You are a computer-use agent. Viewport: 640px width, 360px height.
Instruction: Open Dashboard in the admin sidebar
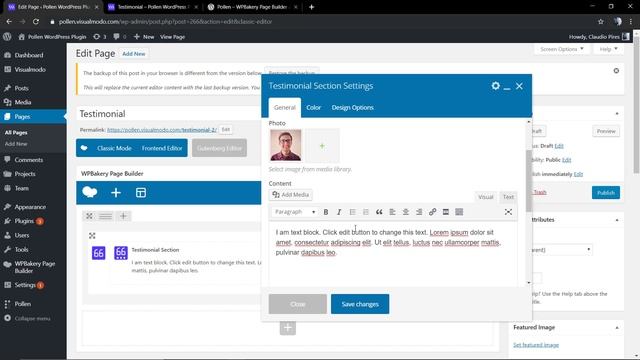pos(29,55)
